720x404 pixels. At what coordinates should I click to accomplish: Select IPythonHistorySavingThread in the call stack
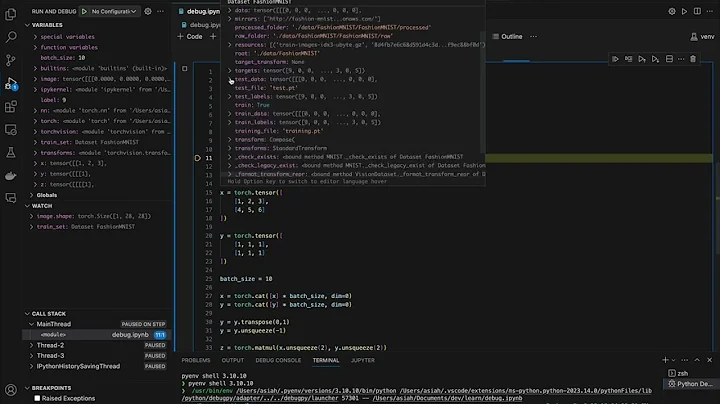point(78,366)
